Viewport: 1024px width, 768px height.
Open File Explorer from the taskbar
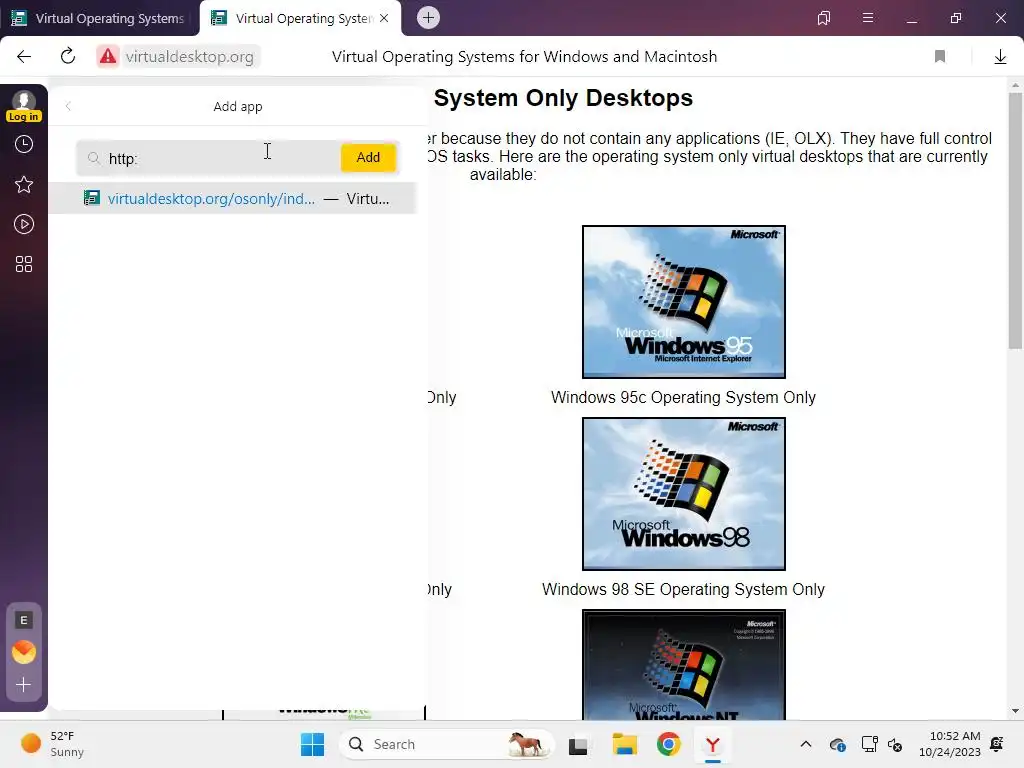coord(624,744)
